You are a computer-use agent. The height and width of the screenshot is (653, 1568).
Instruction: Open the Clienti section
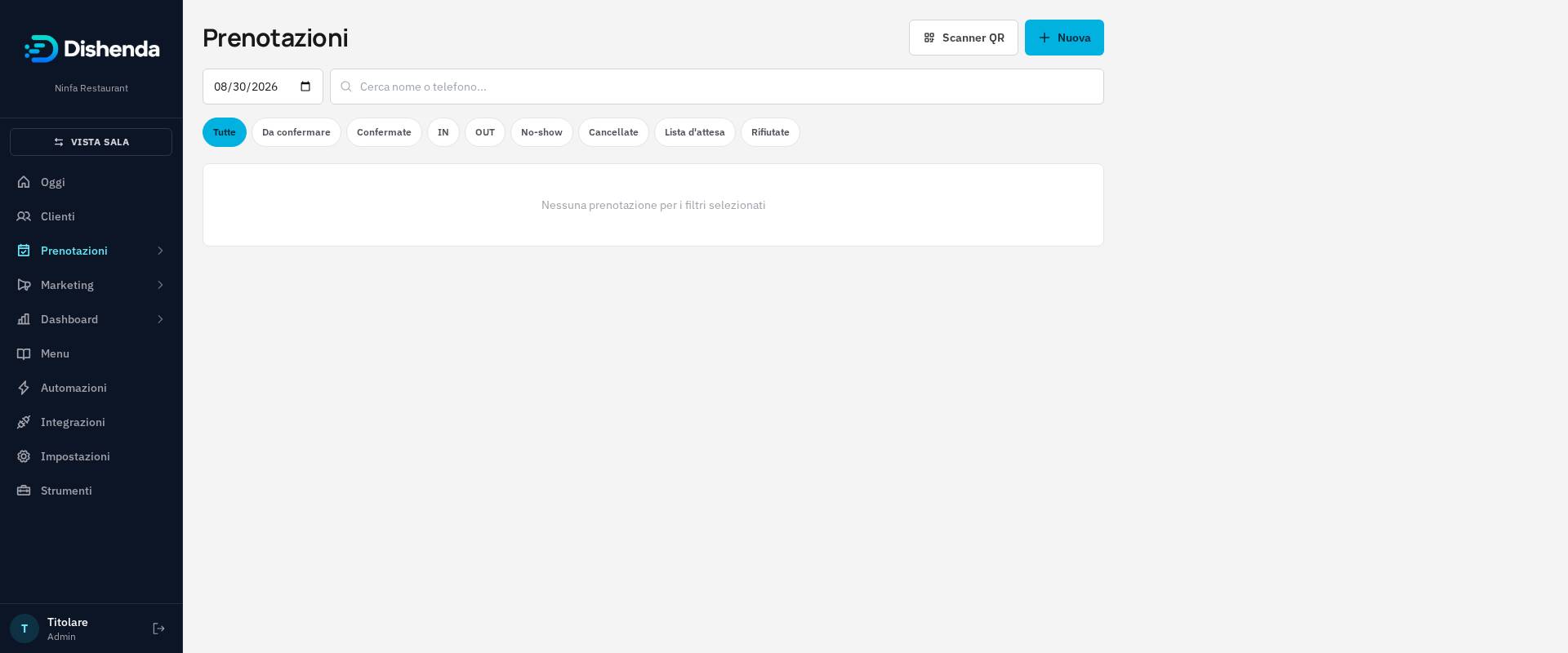(91, 216)
